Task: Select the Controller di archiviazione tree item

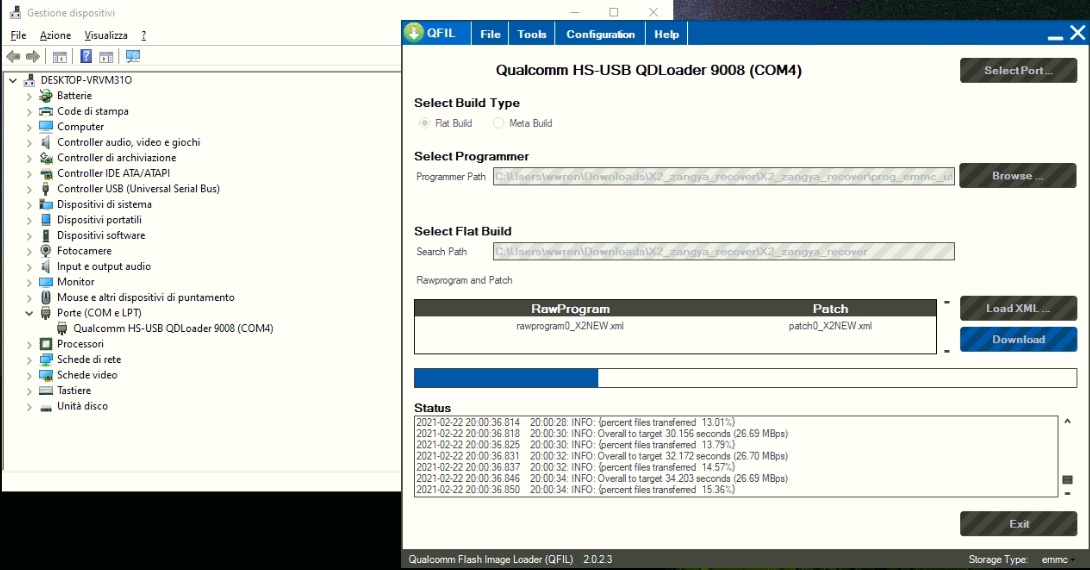Action: point(116,158)
